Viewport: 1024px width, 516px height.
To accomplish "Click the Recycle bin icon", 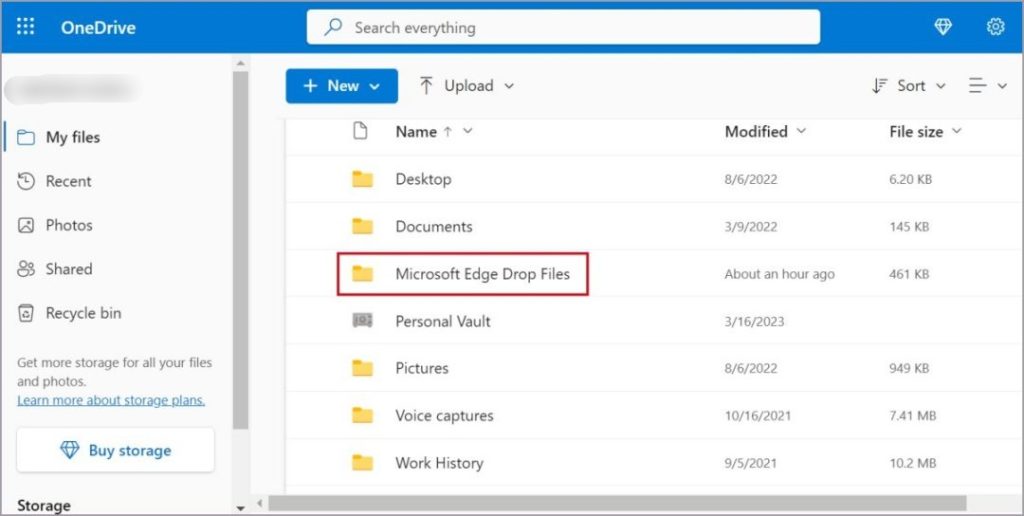I will click(x=25, y=314).
